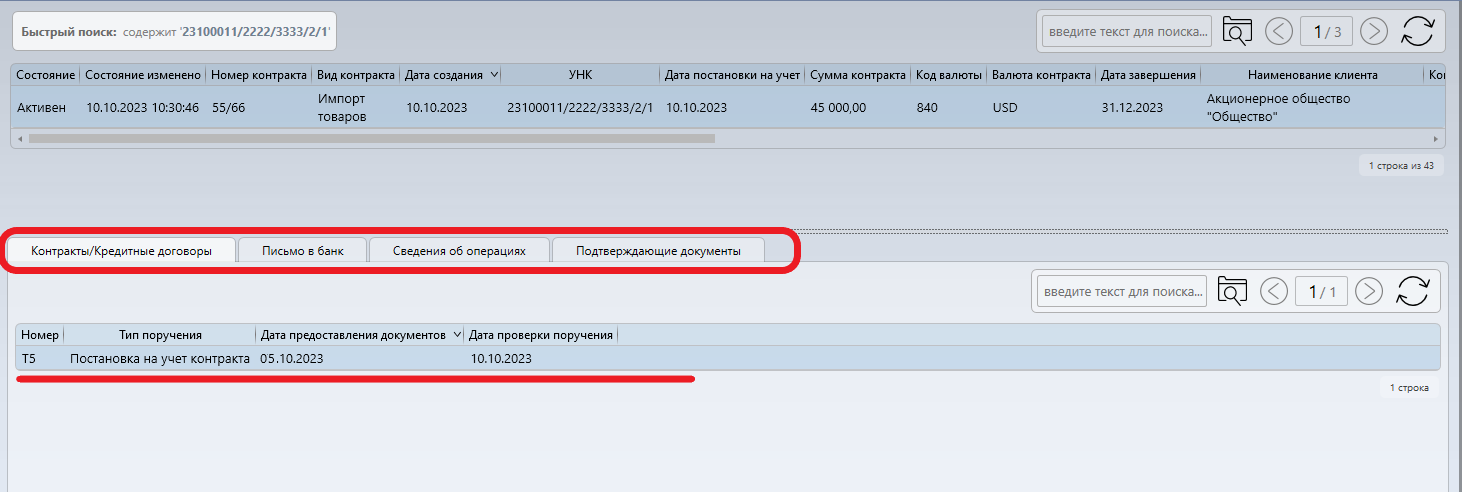Open the Контракты/Кредитные договоры tab

point(121,251)
